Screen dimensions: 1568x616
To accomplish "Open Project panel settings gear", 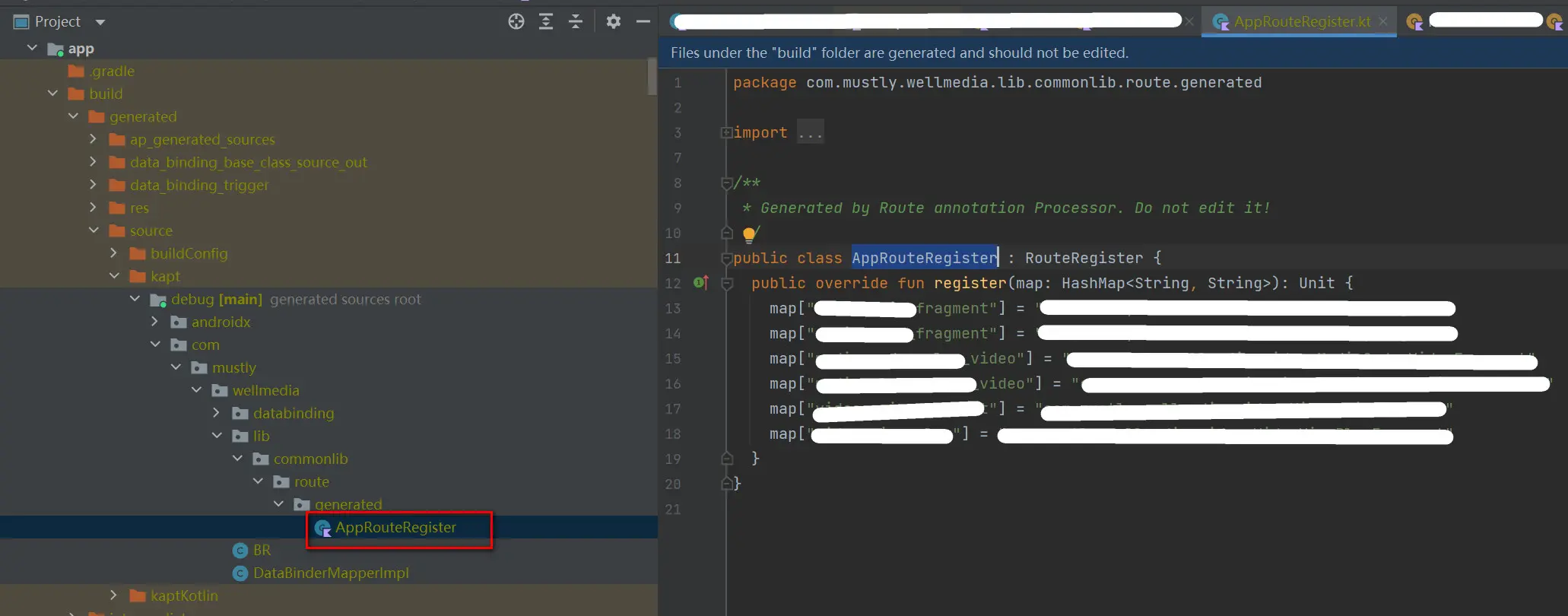I will [x=614, y=22].
